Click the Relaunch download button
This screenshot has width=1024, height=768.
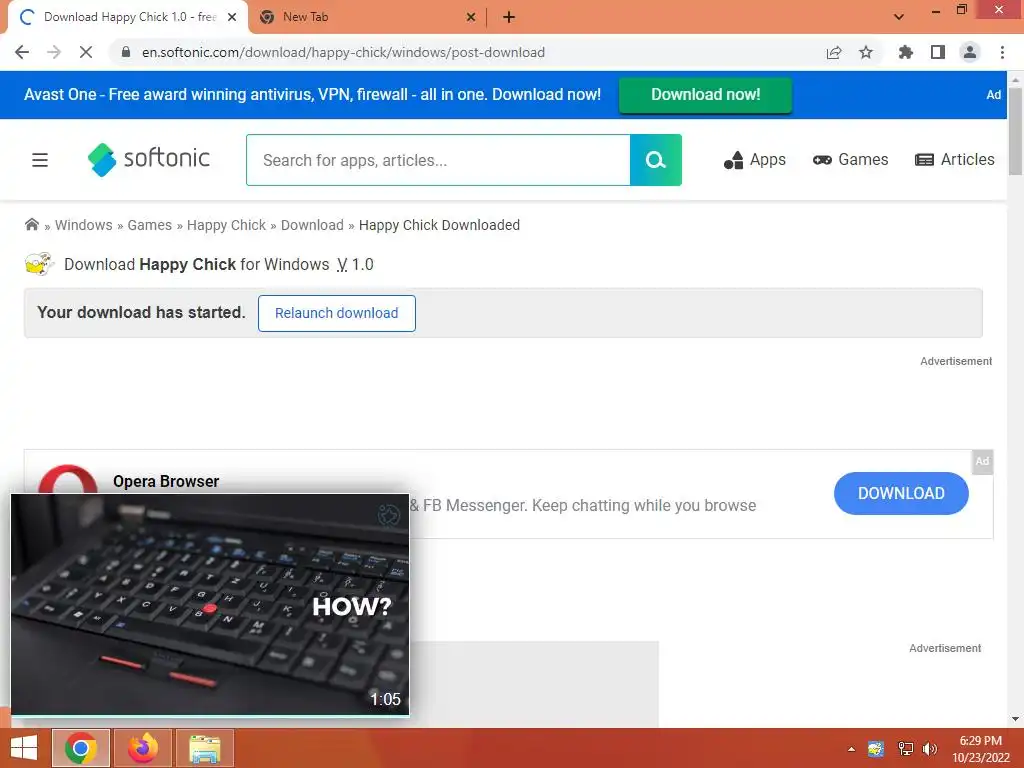click(x=336, y=313)
